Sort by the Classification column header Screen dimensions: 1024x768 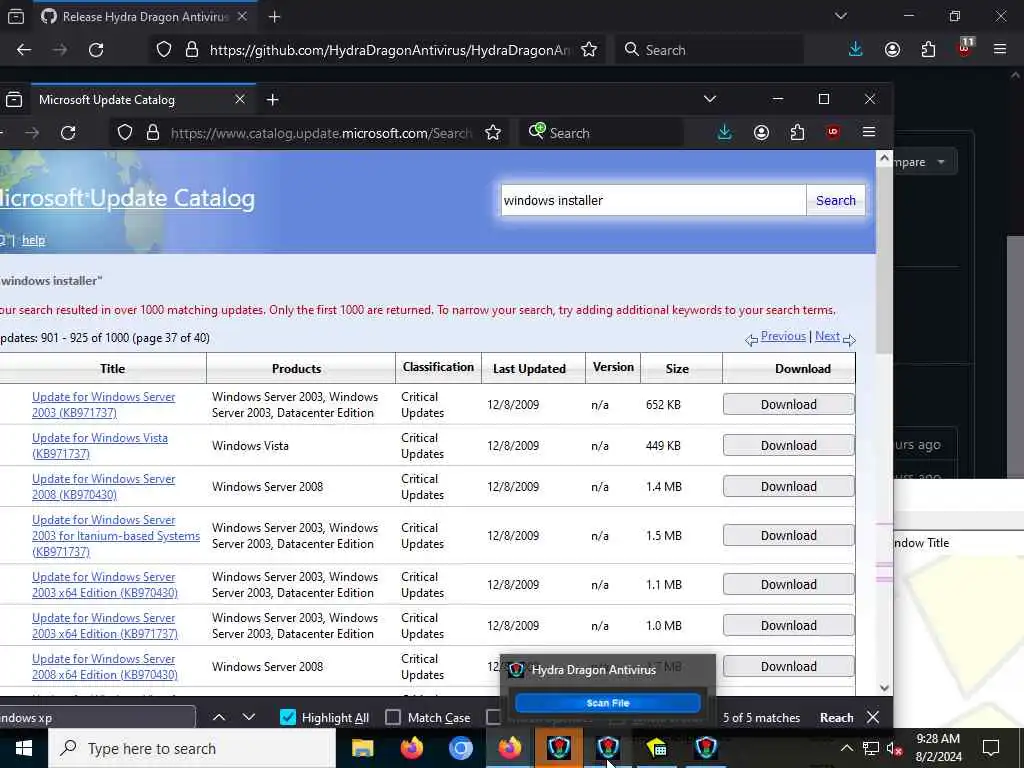tap(438, 367)
